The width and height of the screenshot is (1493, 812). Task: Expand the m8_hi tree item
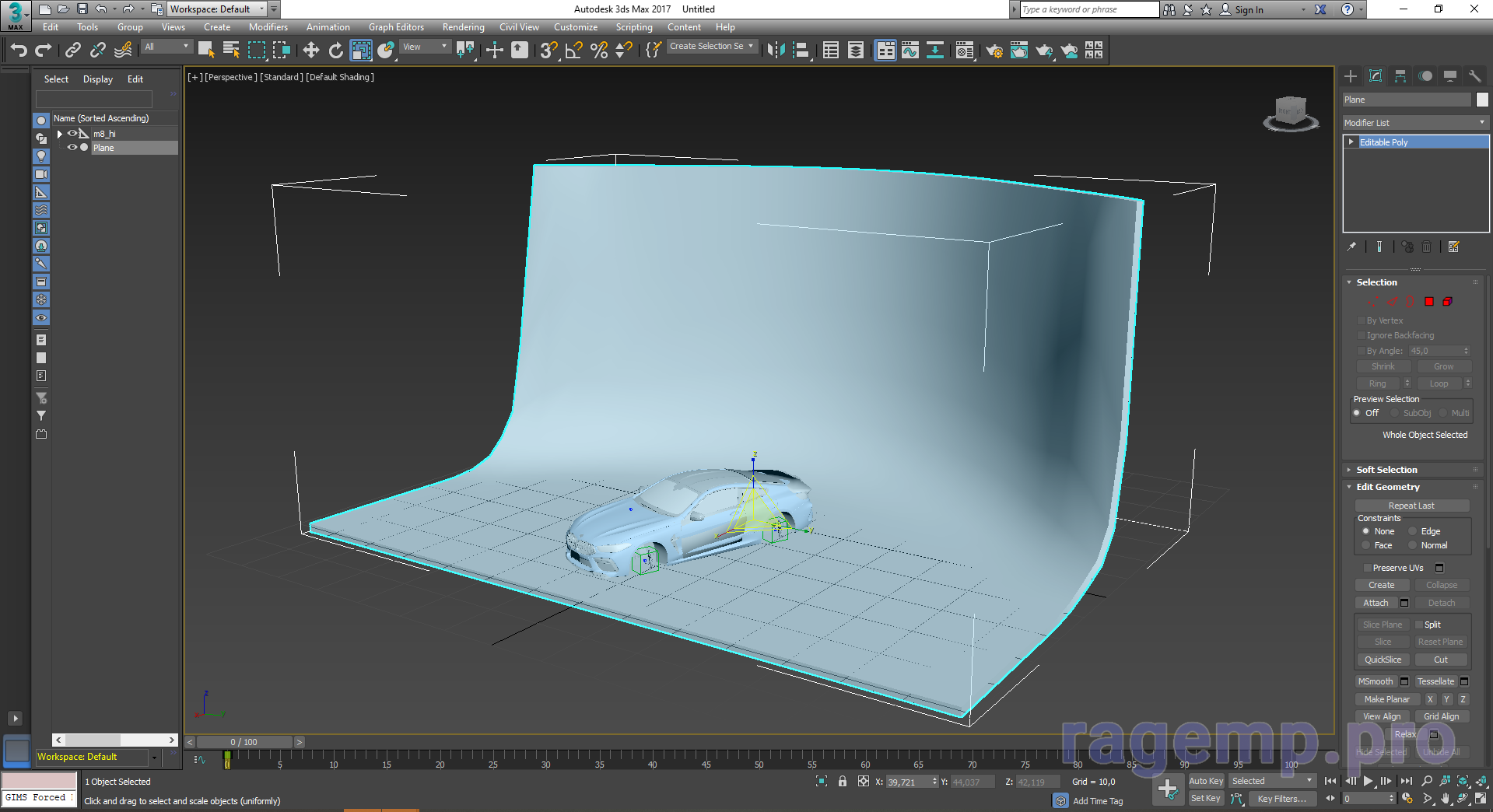click(60, 134)
